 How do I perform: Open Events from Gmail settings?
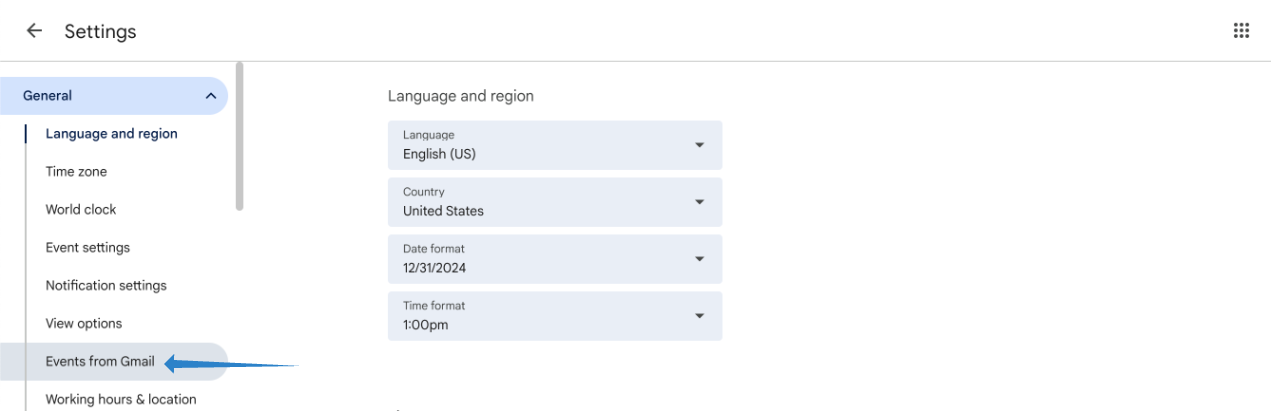(x=100, y=362)
